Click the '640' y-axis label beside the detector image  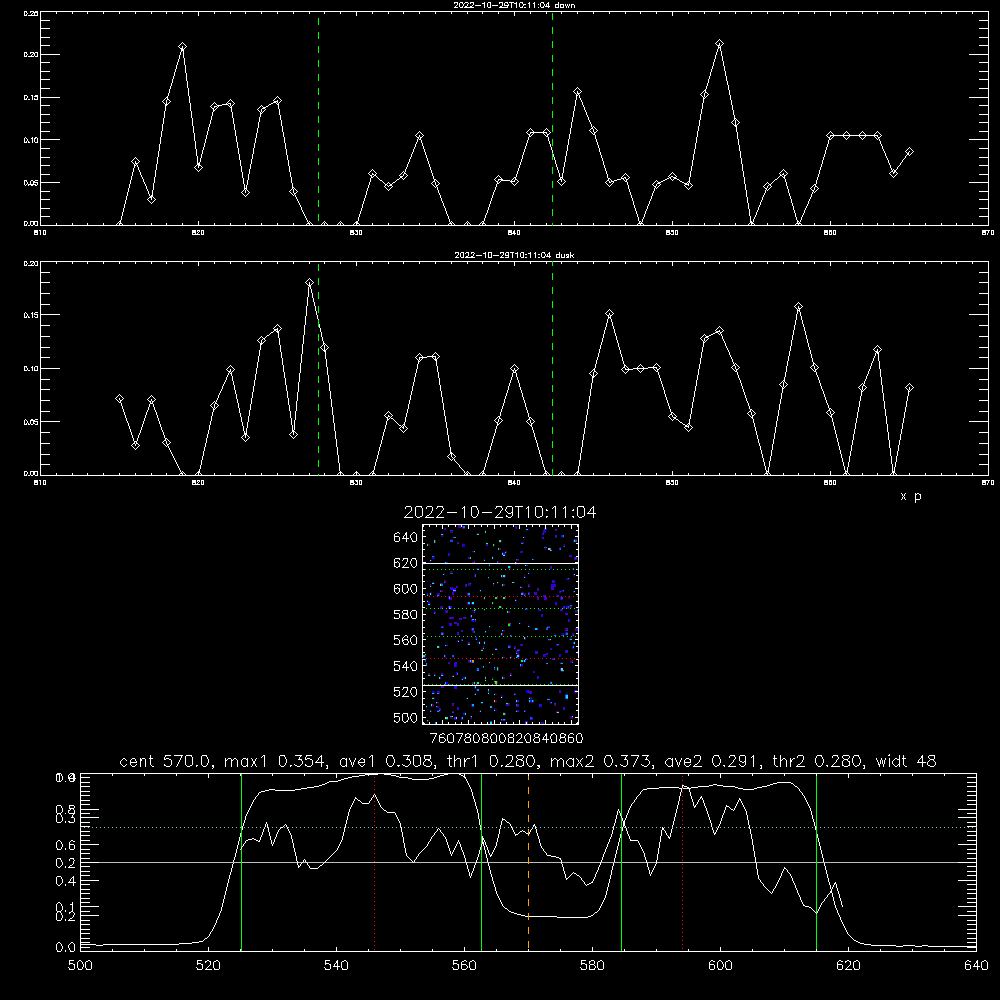406,537
